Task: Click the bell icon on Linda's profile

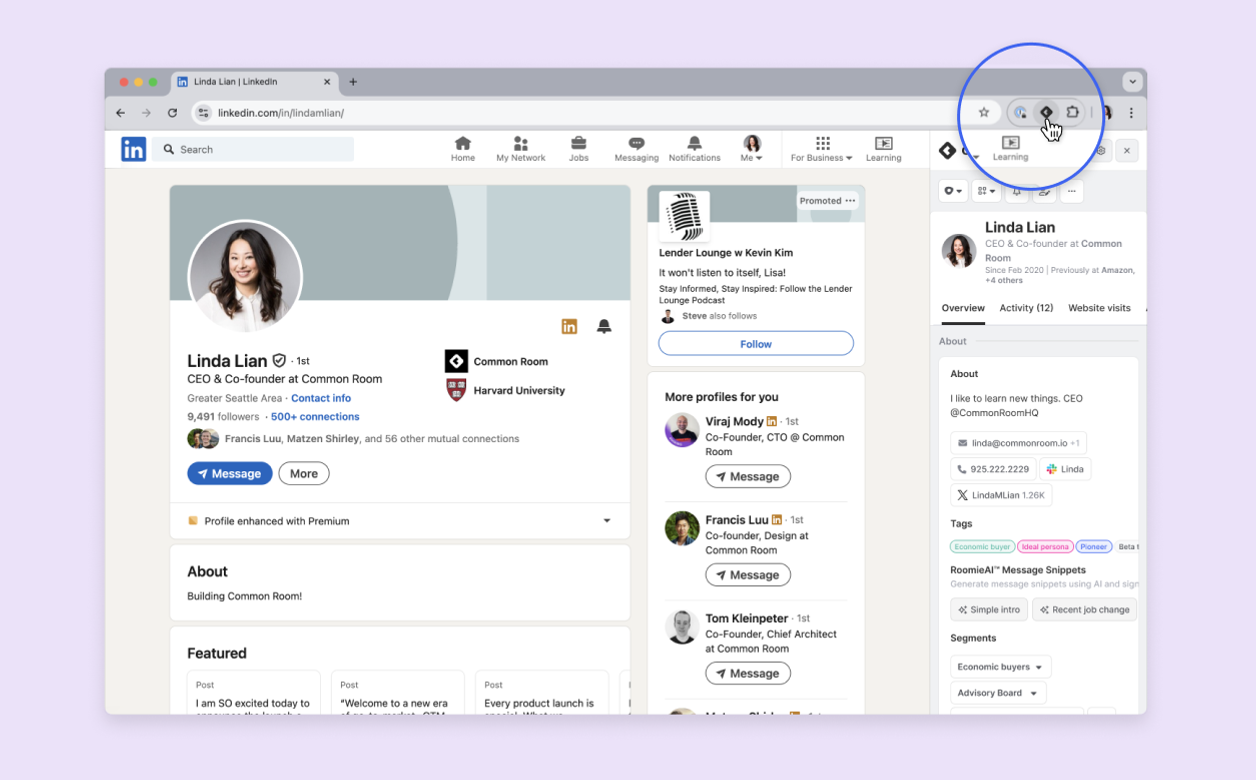Action: tap(604, 326)
